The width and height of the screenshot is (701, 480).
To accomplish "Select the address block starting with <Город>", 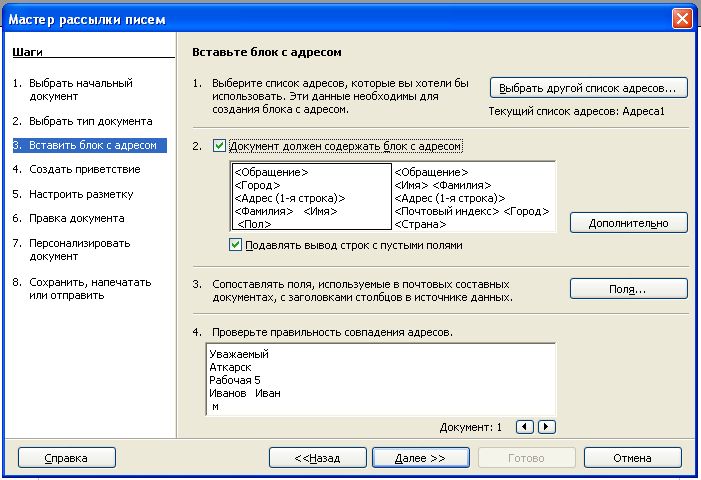I will (312, 197).
